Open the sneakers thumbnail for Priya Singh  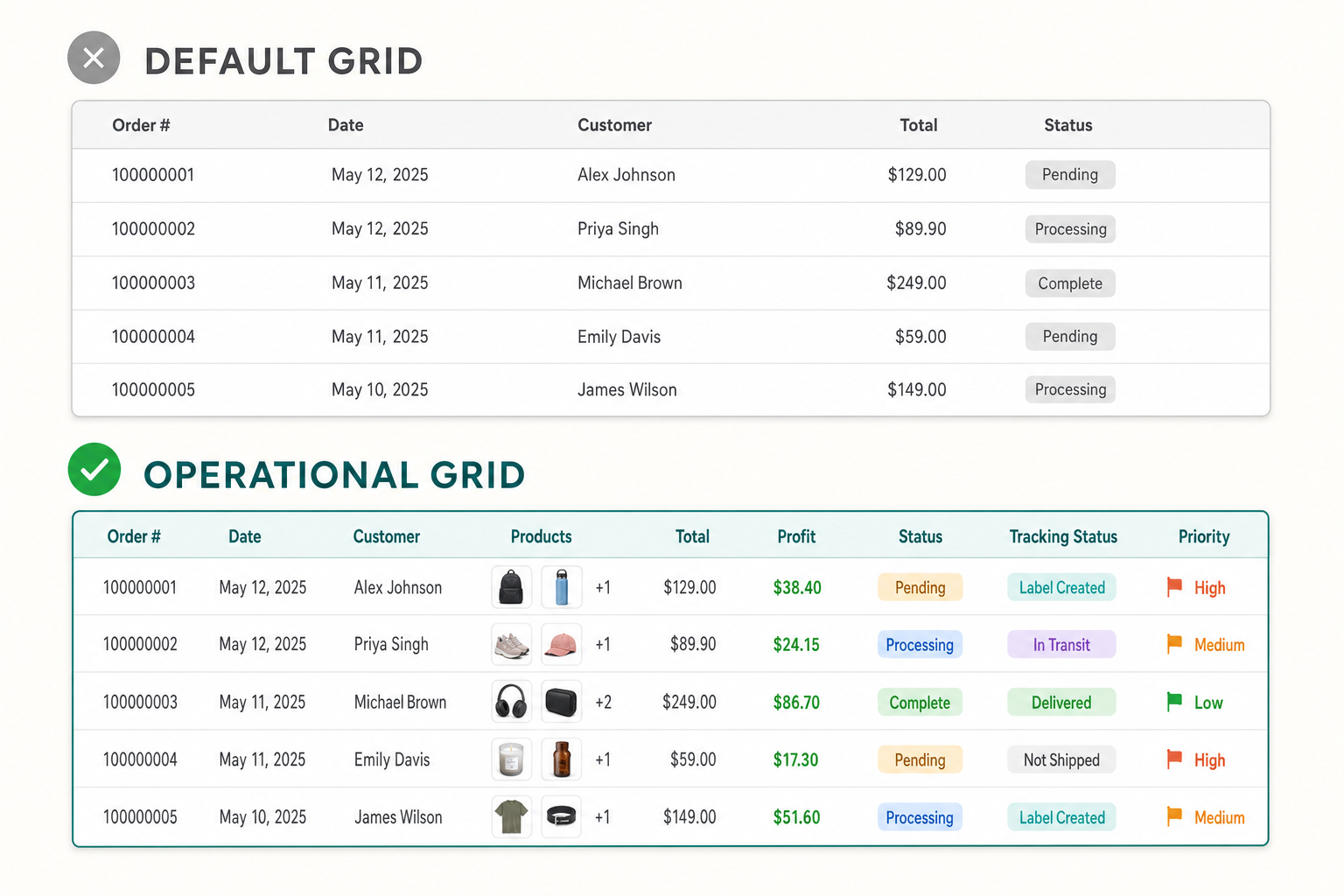point(511,645)
